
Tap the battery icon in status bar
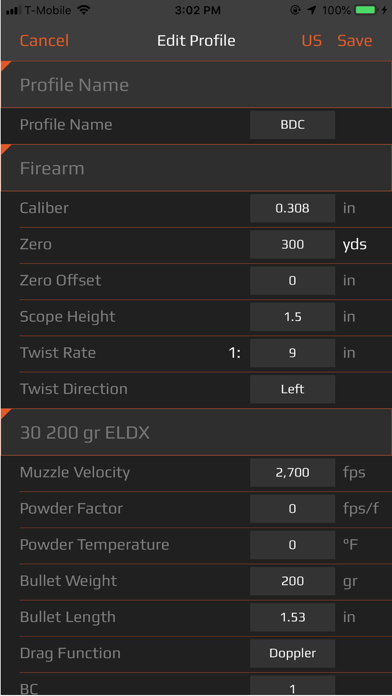coord(366,10)
